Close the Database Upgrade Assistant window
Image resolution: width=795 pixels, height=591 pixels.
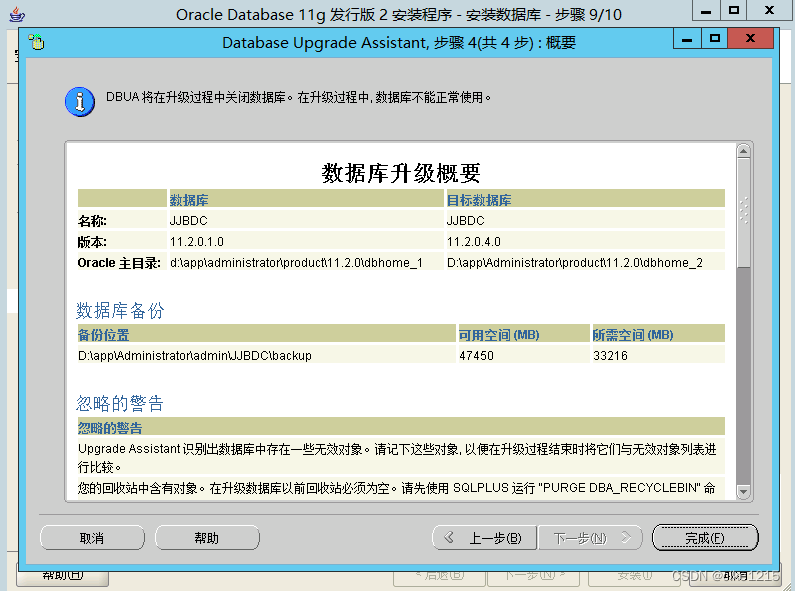click(750, 39)
